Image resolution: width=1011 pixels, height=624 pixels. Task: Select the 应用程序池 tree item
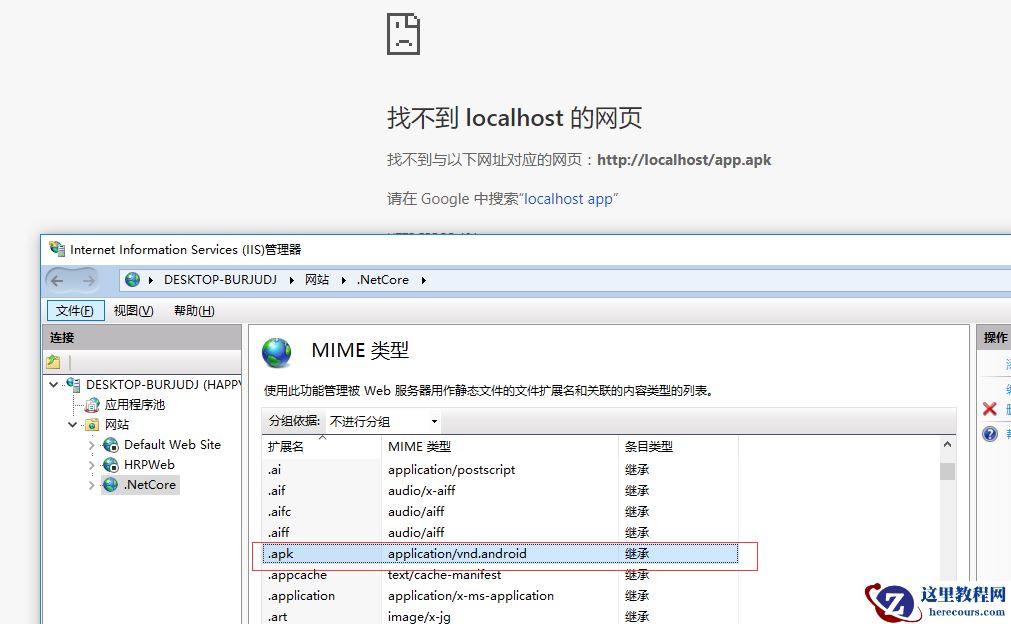(135, 404)
